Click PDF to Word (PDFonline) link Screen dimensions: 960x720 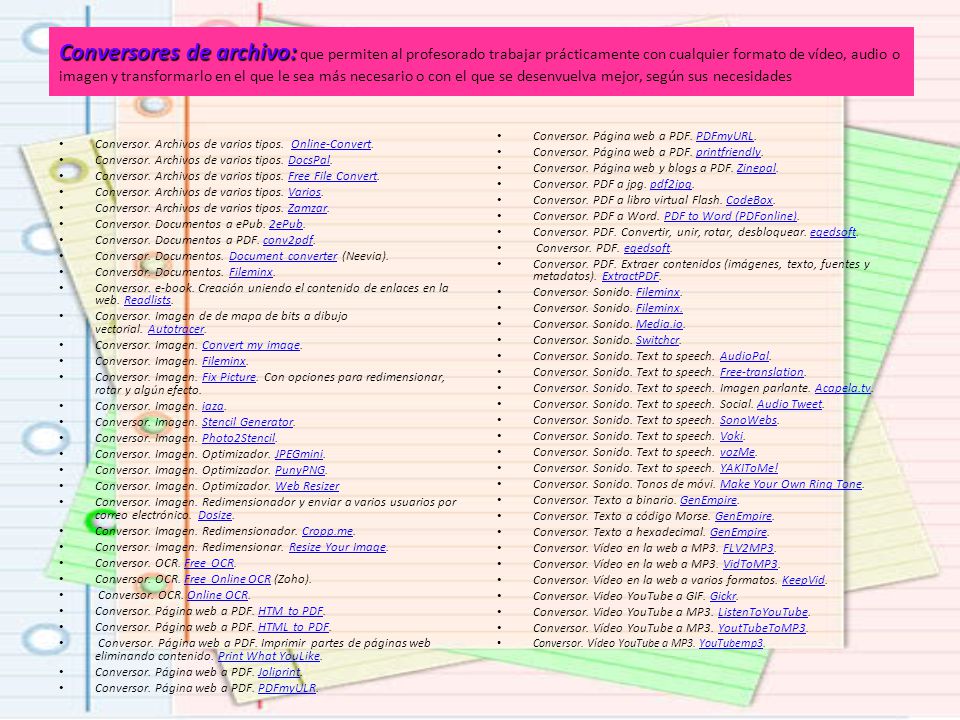[730, 216]
